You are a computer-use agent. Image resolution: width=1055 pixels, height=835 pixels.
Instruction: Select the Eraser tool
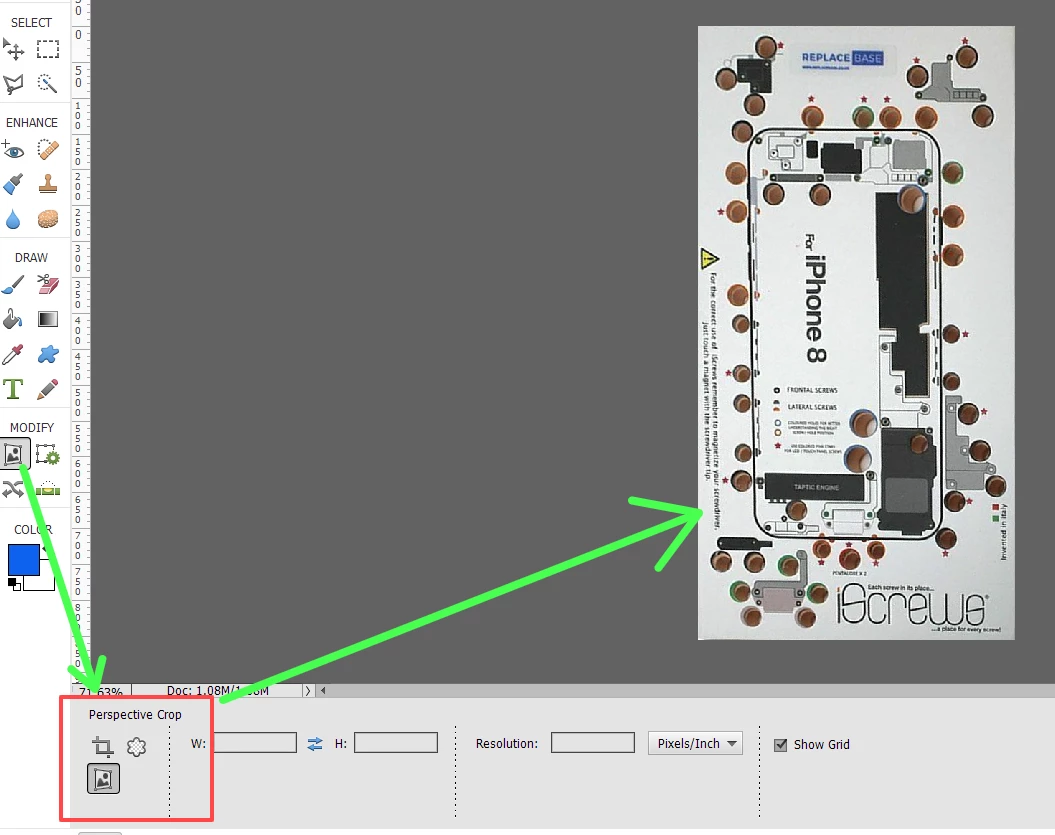click(48, 284)
